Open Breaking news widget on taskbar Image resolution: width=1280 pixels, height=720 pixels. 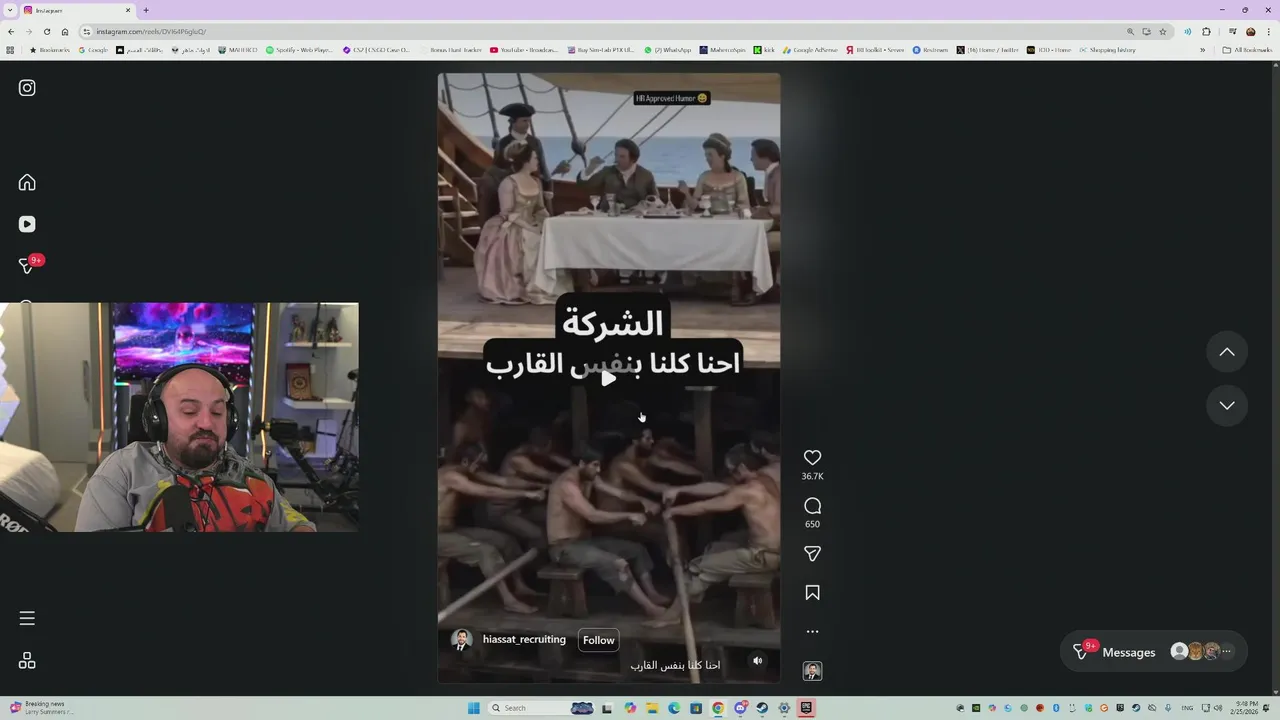(42, 708)
